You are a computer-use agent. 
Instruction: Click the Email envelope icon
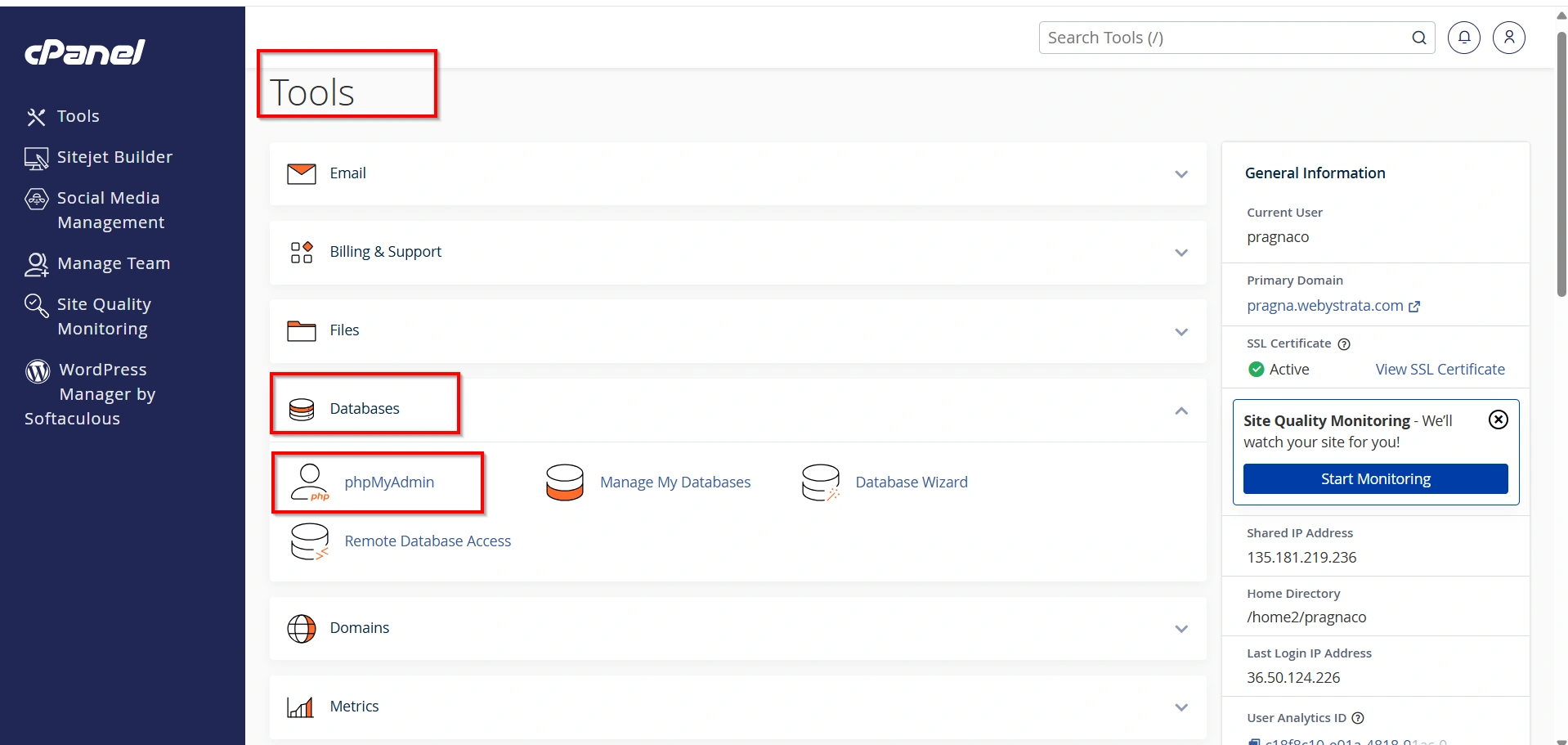[302, 173]
